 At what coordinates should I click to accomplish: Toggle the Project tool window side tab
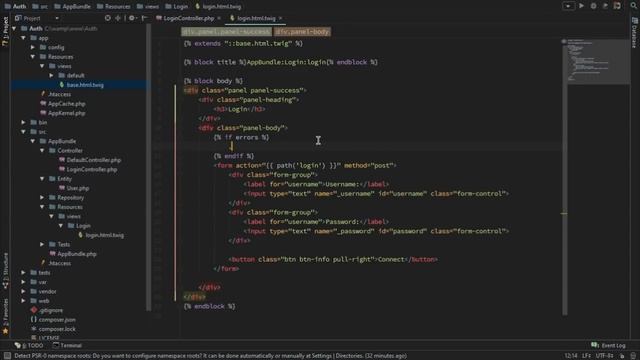[x=5, y=31]
